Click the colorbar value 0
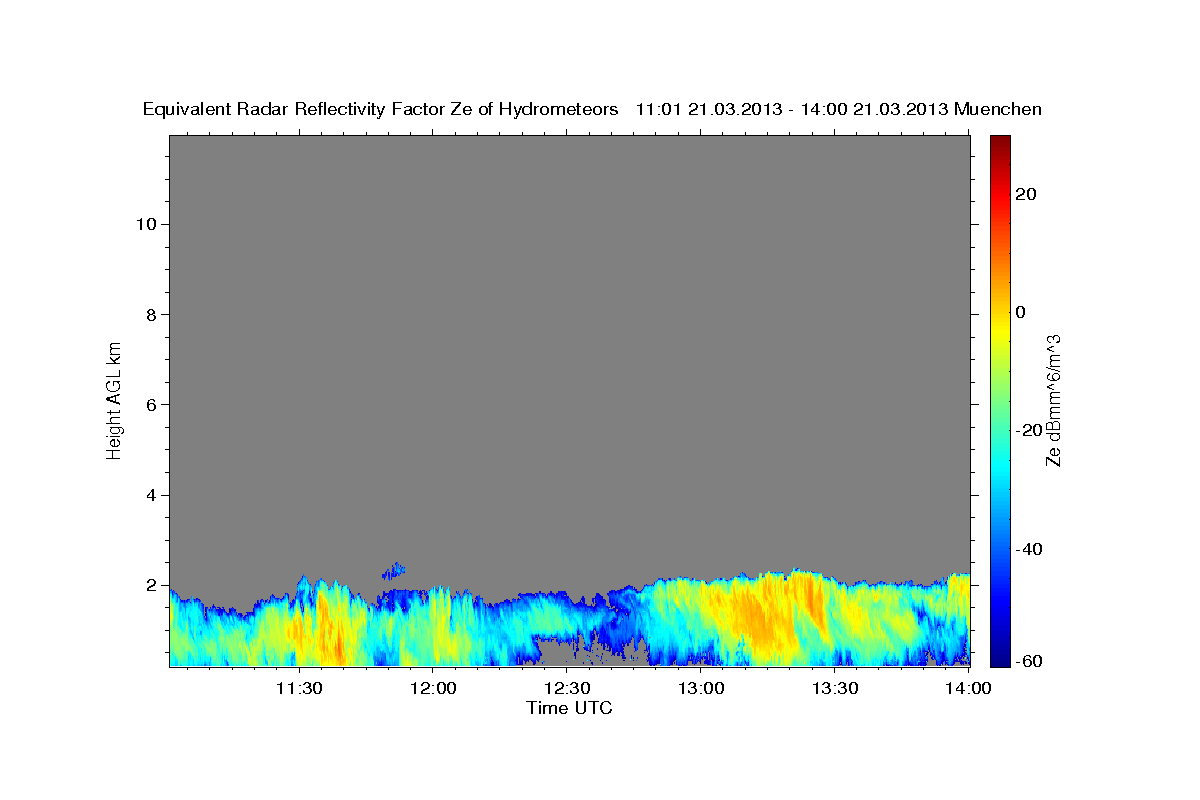1200x800 pixels. 1020,312
